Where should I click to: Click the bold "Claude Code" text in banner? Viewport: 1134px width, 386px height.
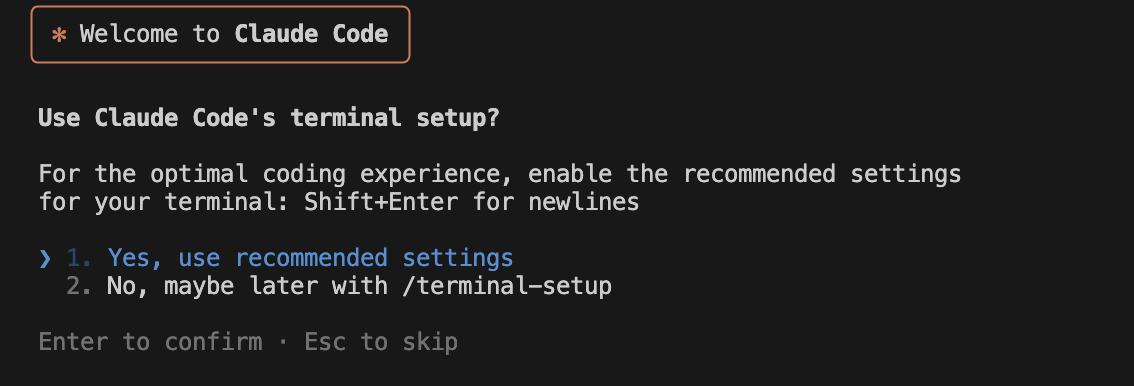pyautogui.click(x=311, y=34)
